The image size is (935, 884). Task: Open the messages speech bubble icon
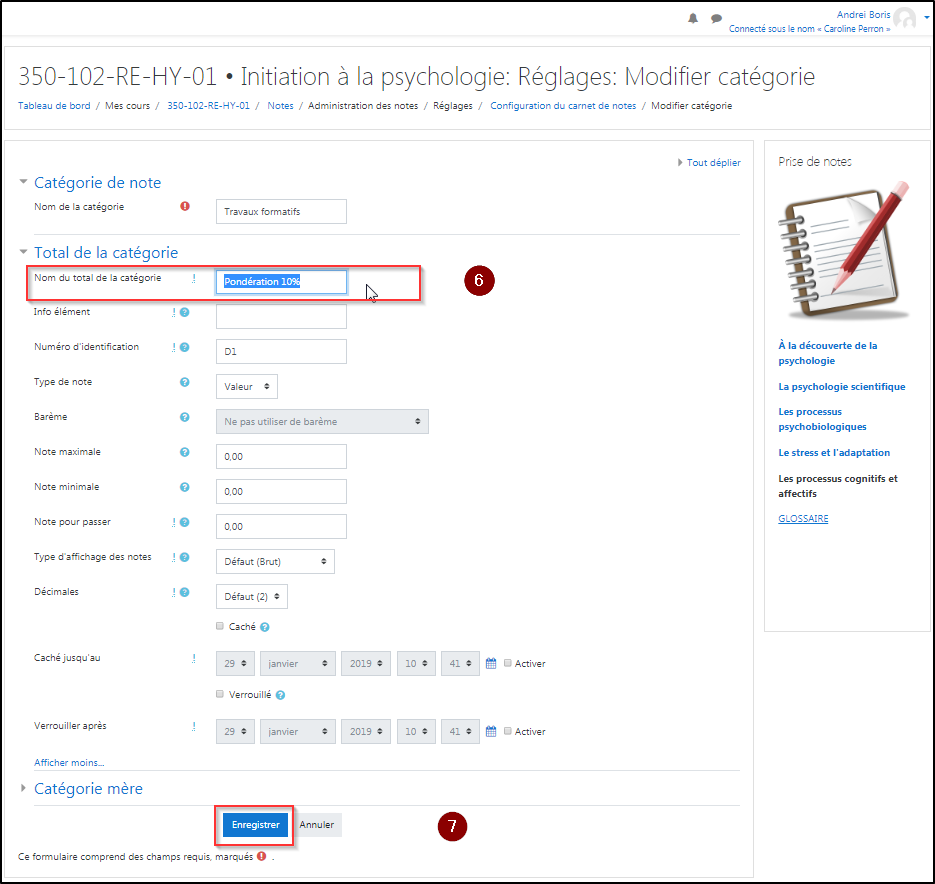coord(716,18)
